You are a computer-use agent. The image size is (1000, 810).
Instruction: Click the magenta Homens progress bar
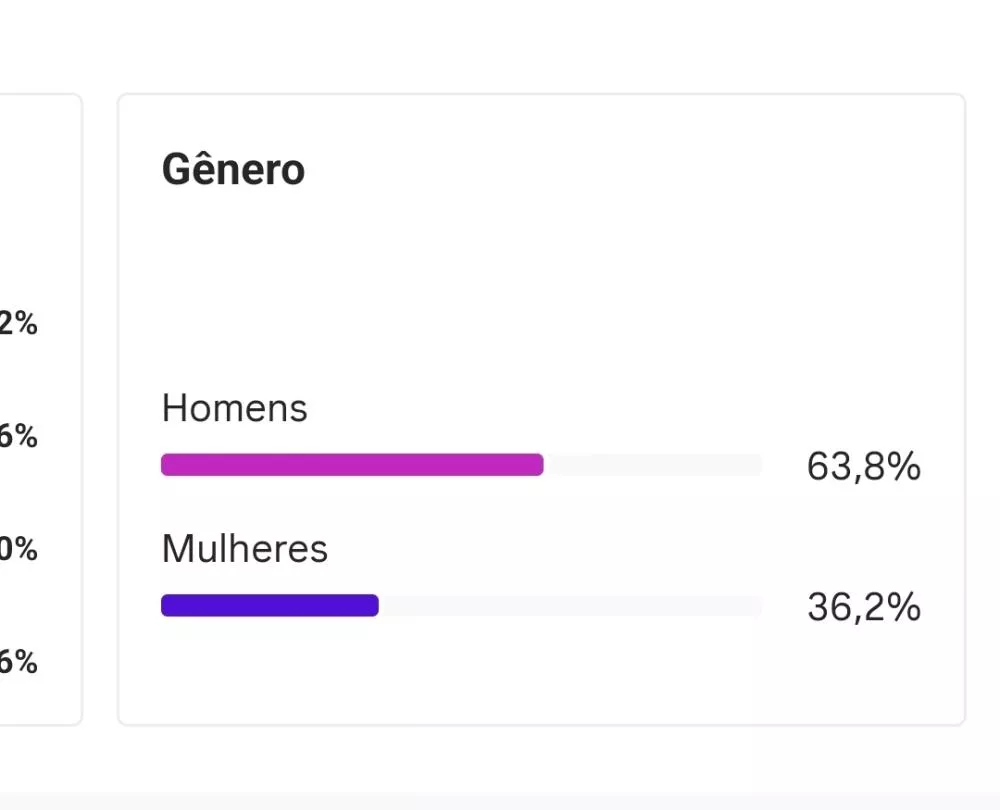click(x=350, y=465)
